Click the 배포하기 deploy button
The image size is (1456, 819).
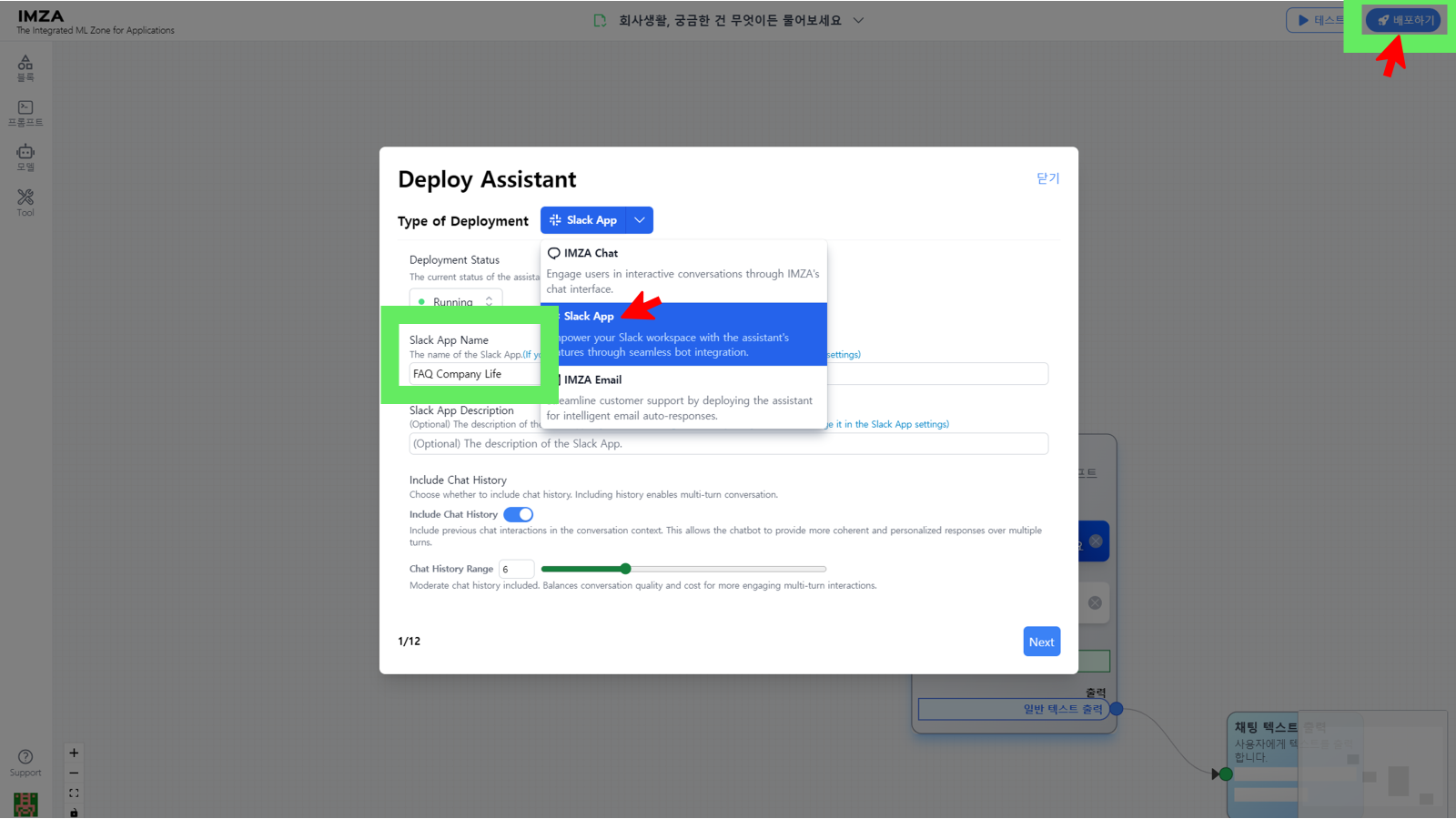(1405, 20)
